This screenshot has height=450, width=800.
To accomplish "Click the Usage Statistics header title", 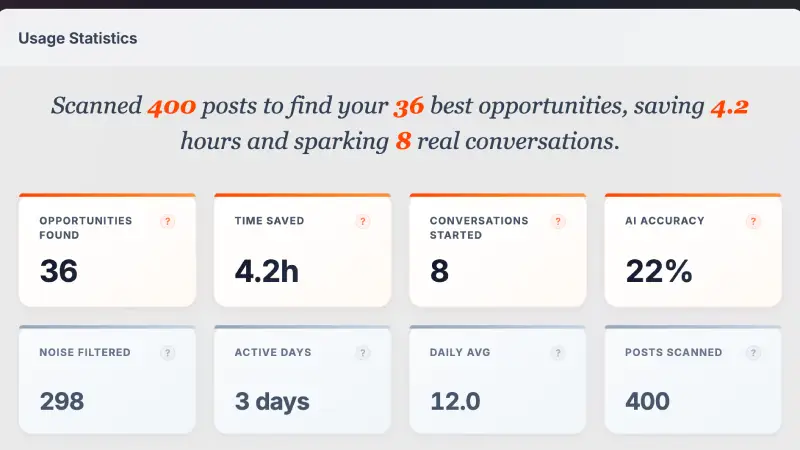I will pos(78,39).
